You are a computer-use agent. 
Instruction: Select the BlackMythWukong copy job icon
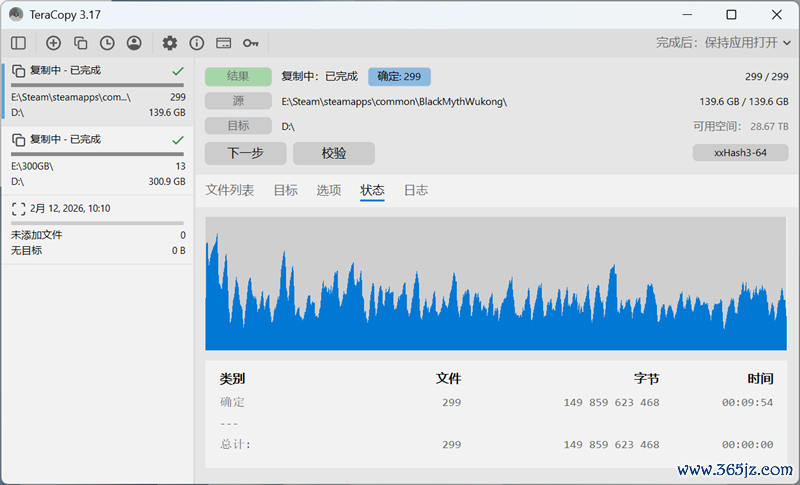tap(18, 70)
